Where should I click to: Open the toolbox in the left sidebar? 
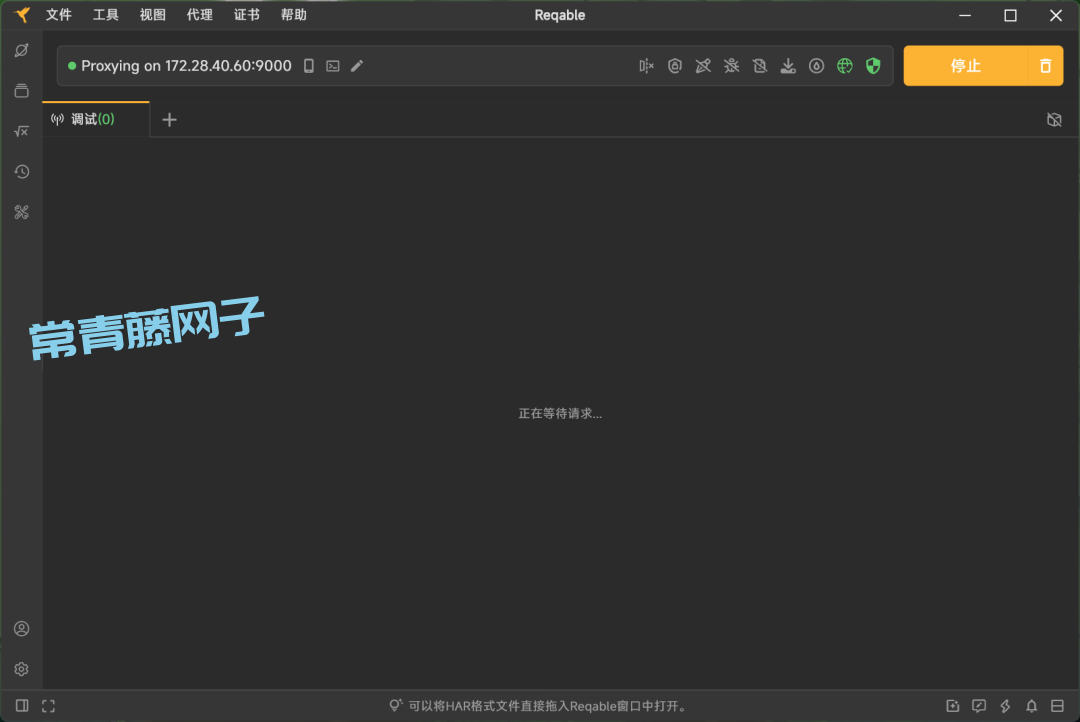(22, 212)
